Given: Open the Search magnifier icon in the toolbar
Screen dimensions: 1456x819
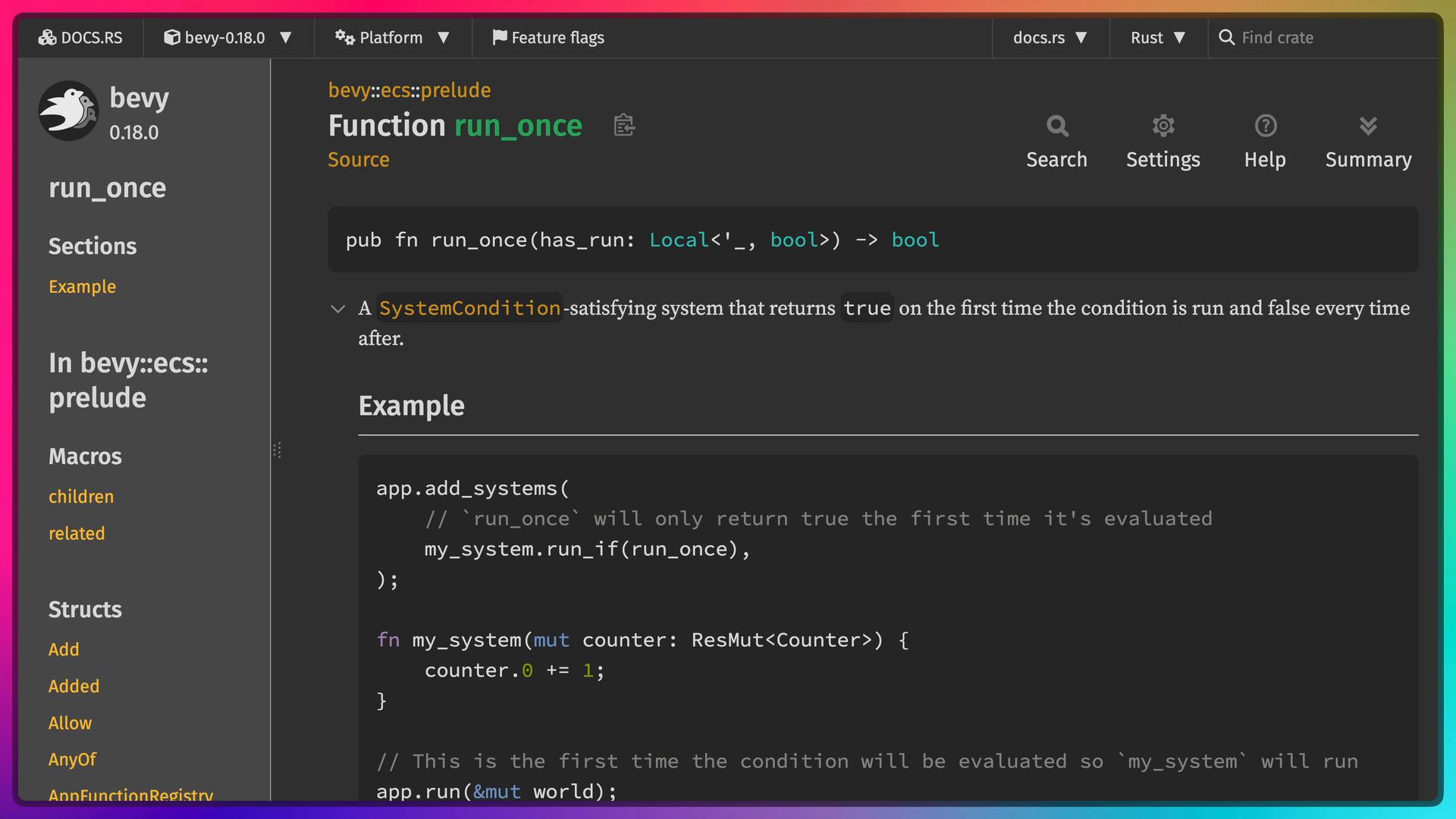Looking at the screenshot, I should (x=1056, y=126).
